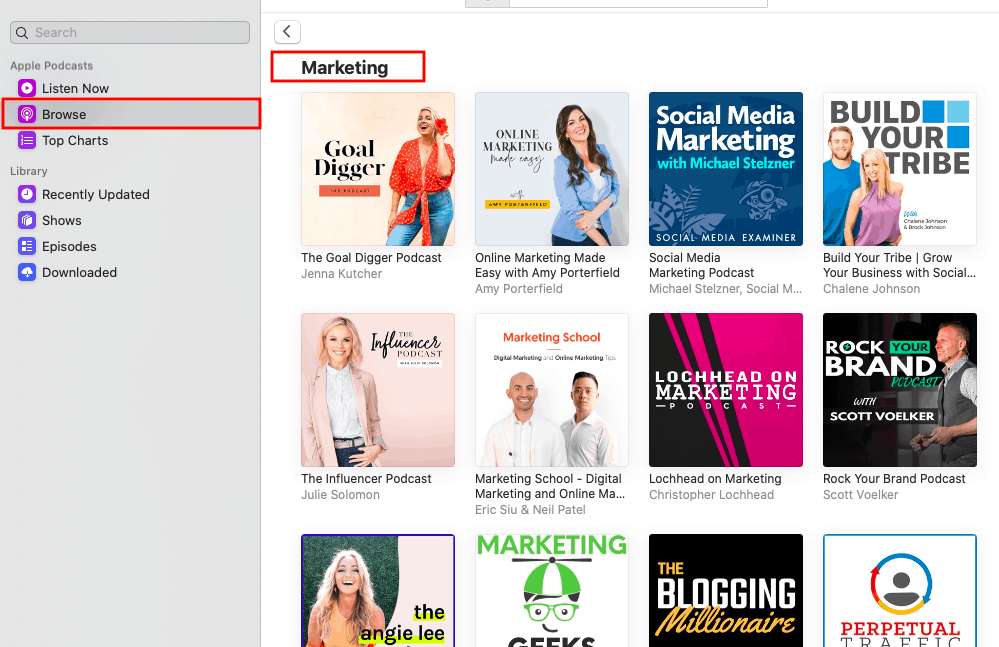Screen dimensions: 999x647
Task: Open Marketing School podcast artwork
Action: tap(552, 390)
